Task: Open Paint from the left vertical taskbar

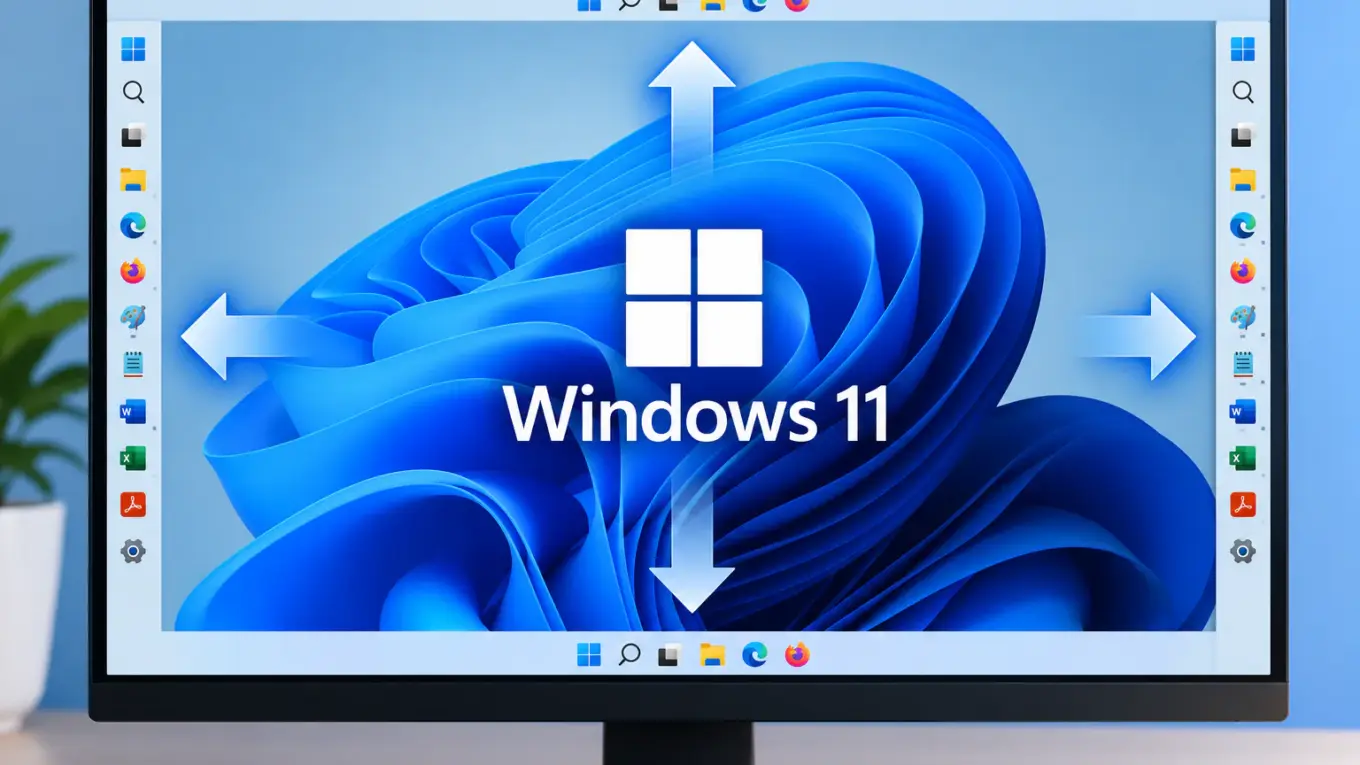Action: pyautogui.click(x=133, y=318)
